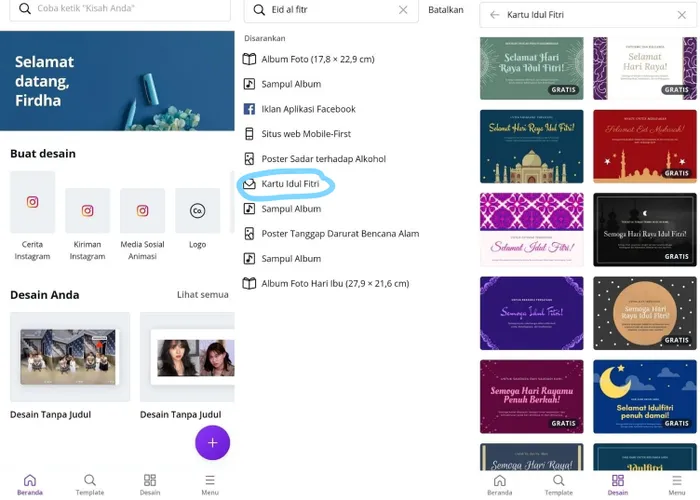Open green Selamat Hari Raya Idul Fitri template
This screenshot has width=700, height=500.
pyautogui.click(x=532, y=68)
